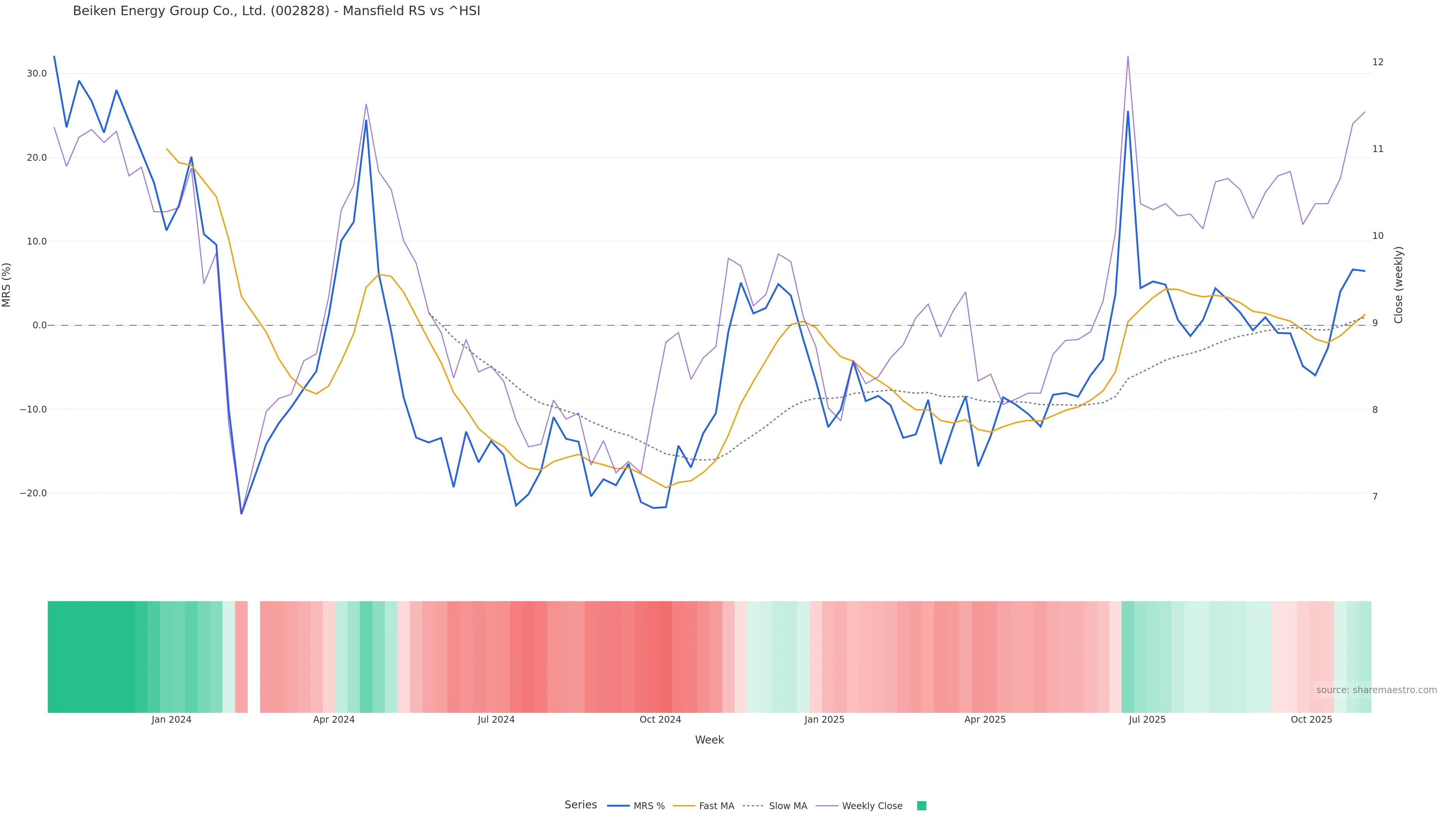The width and height of the screenshot is (1456, 819).
Task: Click the MRS (%) y-axis title
Action: (x=7, y=285)
